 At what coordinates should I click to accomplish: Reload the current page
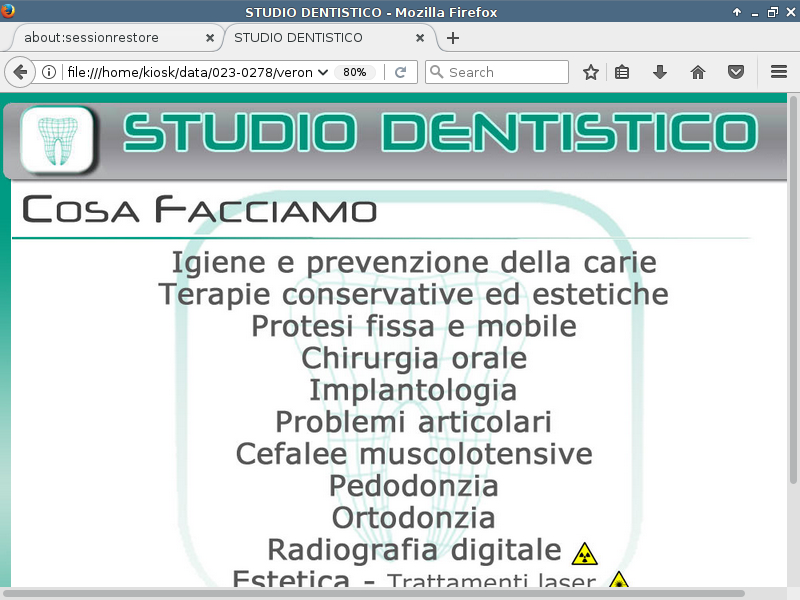pyautogui.click(x=400, y=72)
